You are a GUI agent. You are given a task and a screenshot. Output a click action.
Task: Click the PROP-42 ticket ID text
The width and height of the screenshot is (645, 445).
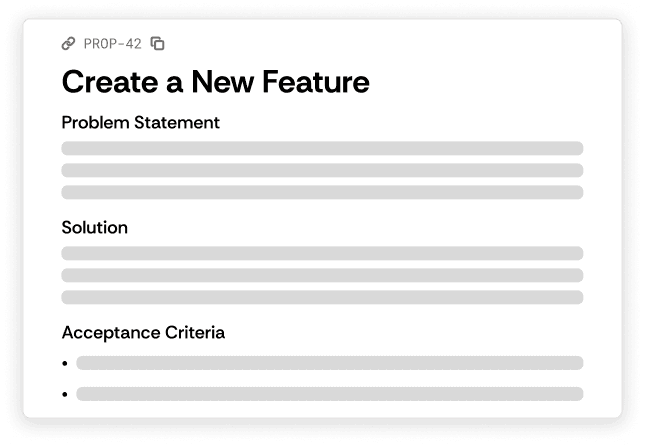coord(114,43)
